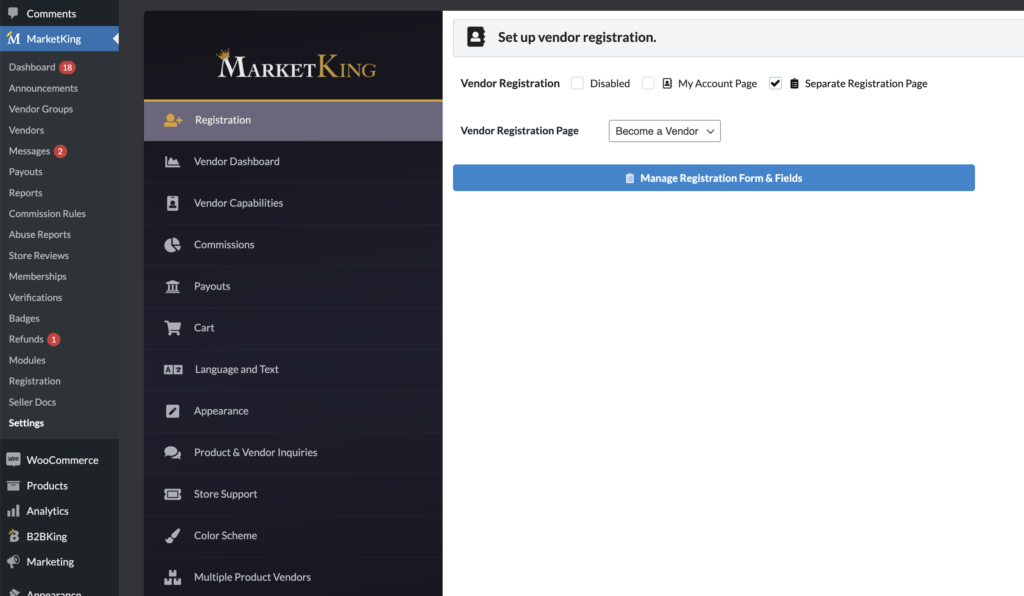This screenshot has width=1024, height=596.
Task: Click the Appearance pencil icon
Action: [x=172, y=411]
